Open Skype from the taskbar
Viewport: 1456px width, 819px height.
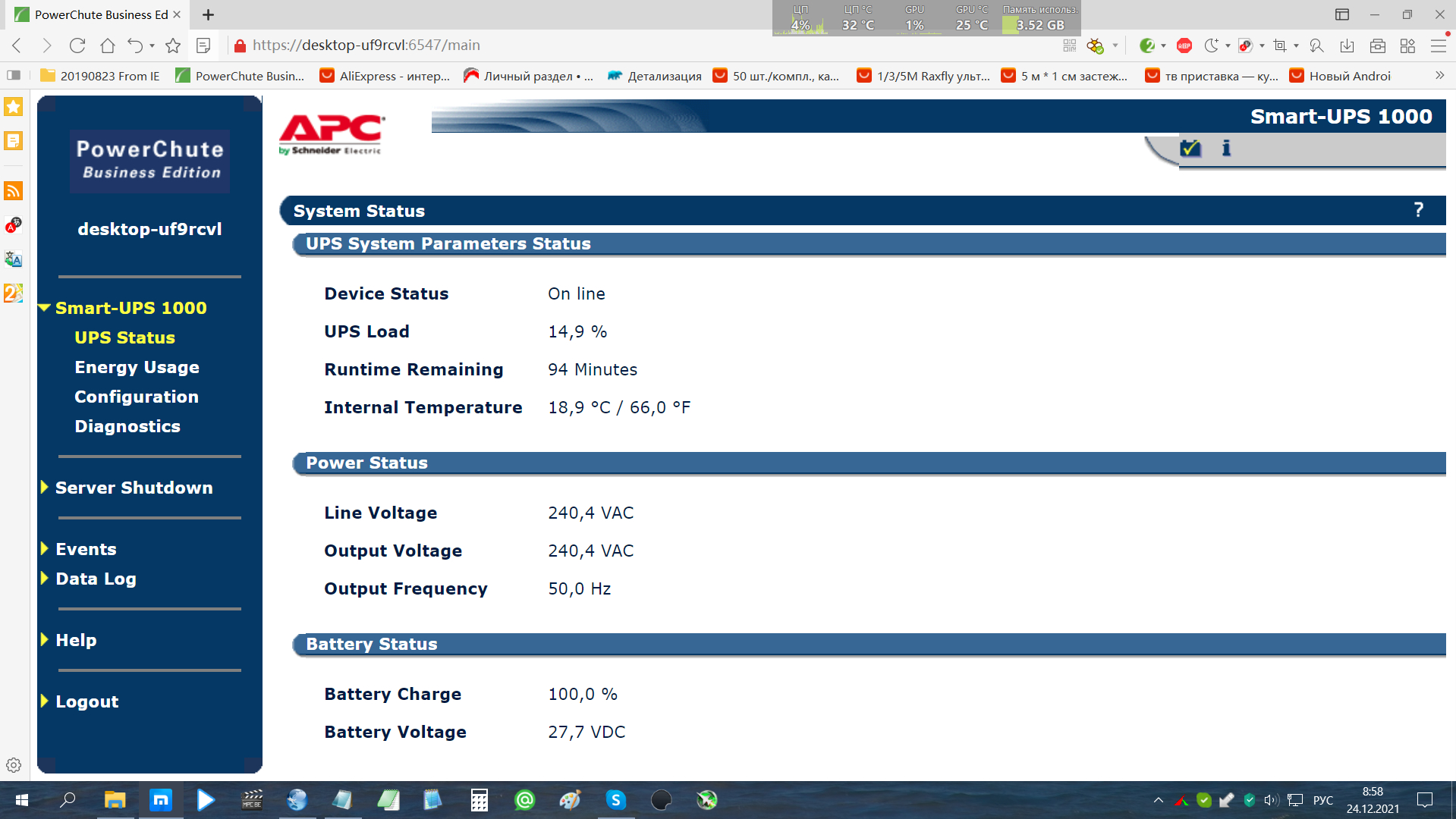[615, 800]
